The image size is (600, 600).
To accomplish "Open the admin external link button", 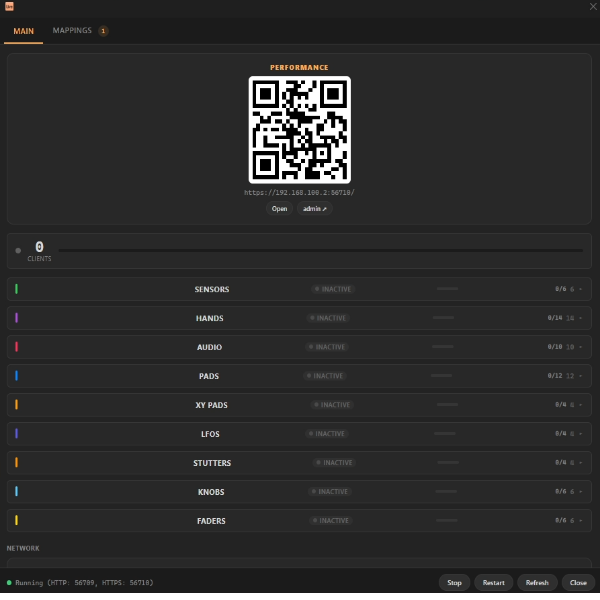I will pyautogui.click(x=315, y=209).
